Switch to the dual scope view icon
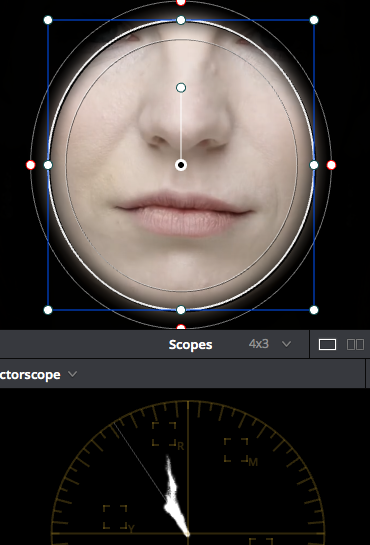The height and width of the screenshot is (545, 370). point(355,344)
